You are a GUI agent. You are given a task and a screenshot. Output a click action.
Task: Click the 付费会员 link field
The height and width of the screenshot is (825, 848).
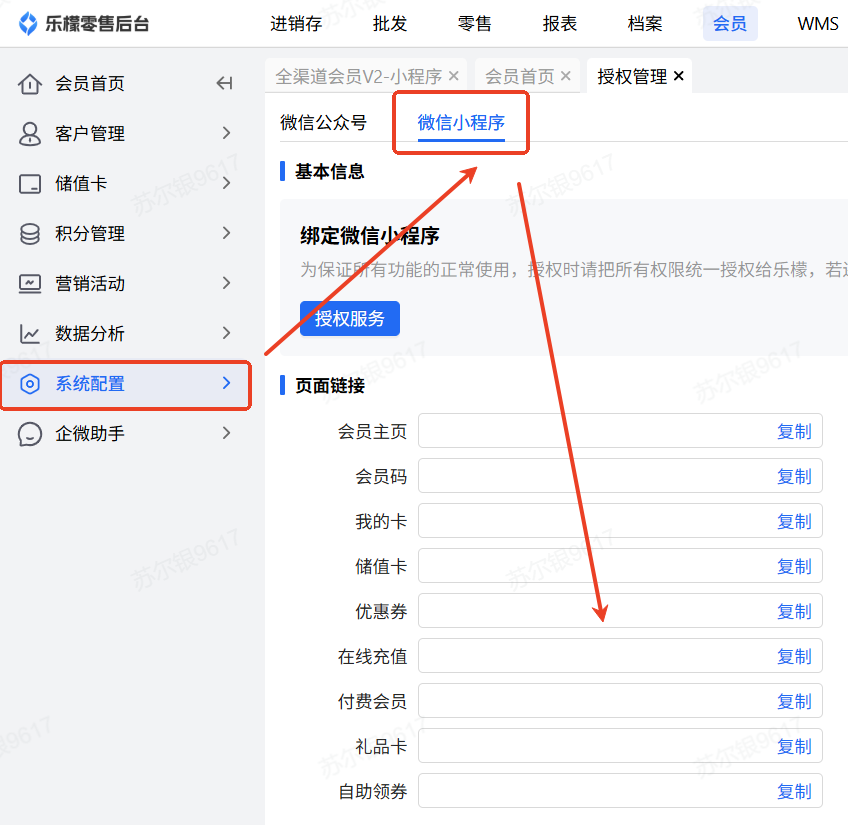(x=620, y=701)
